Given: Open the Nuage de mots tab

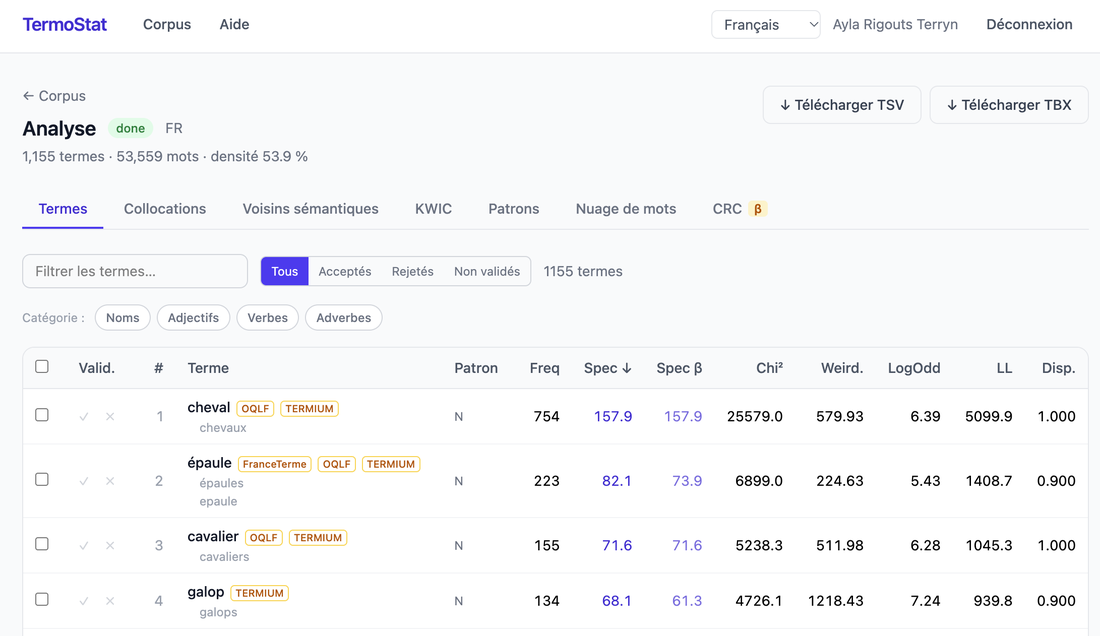Looking at the screenshot, I should tap(626, 209).
